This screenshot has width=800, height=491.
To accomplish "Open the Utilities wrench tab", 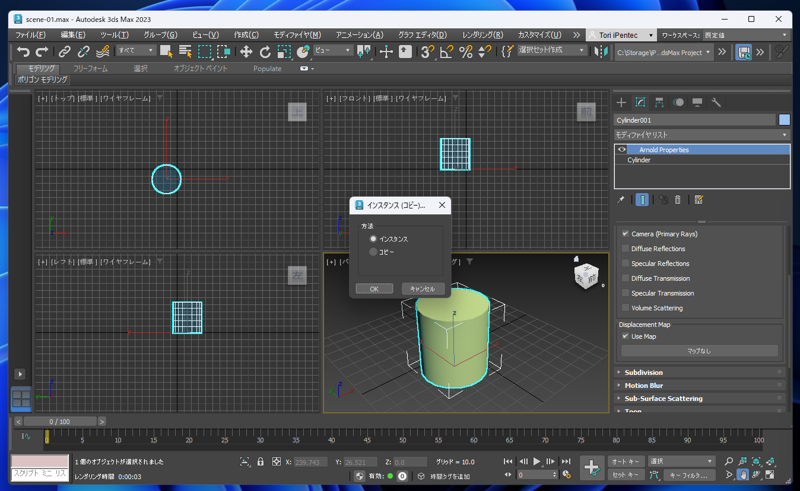I will tap(716, 103).
